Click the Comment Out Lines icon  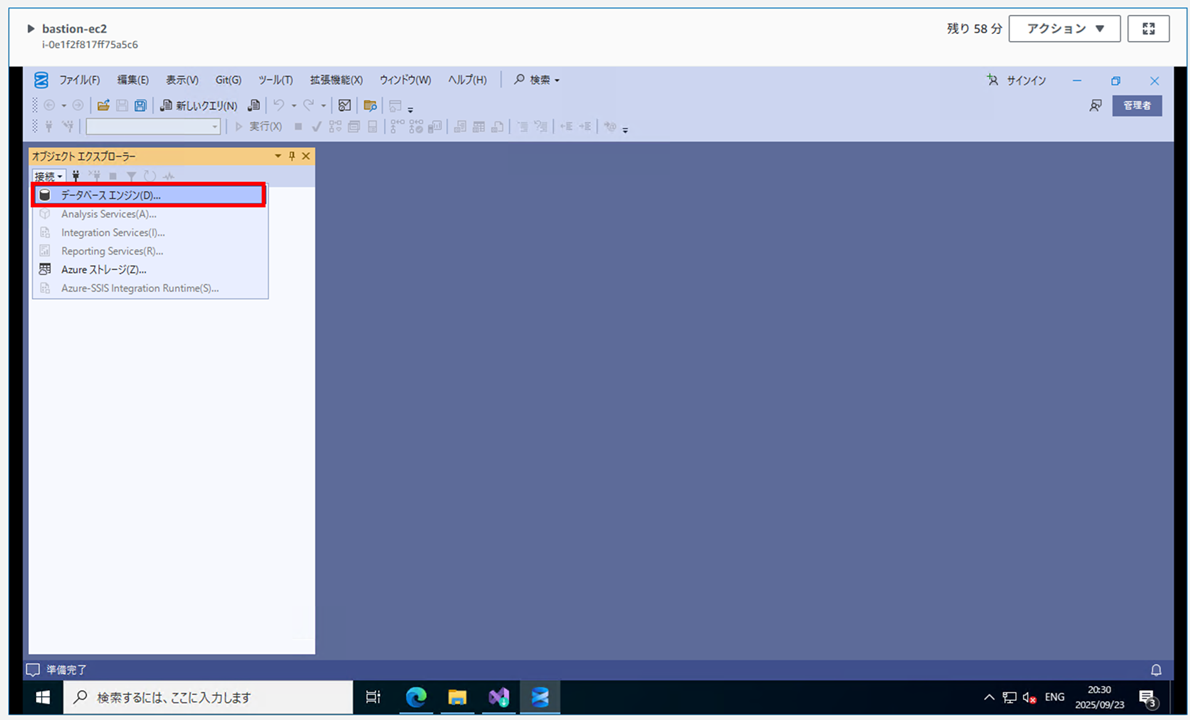pyautogui.click(x=522, y=127)
